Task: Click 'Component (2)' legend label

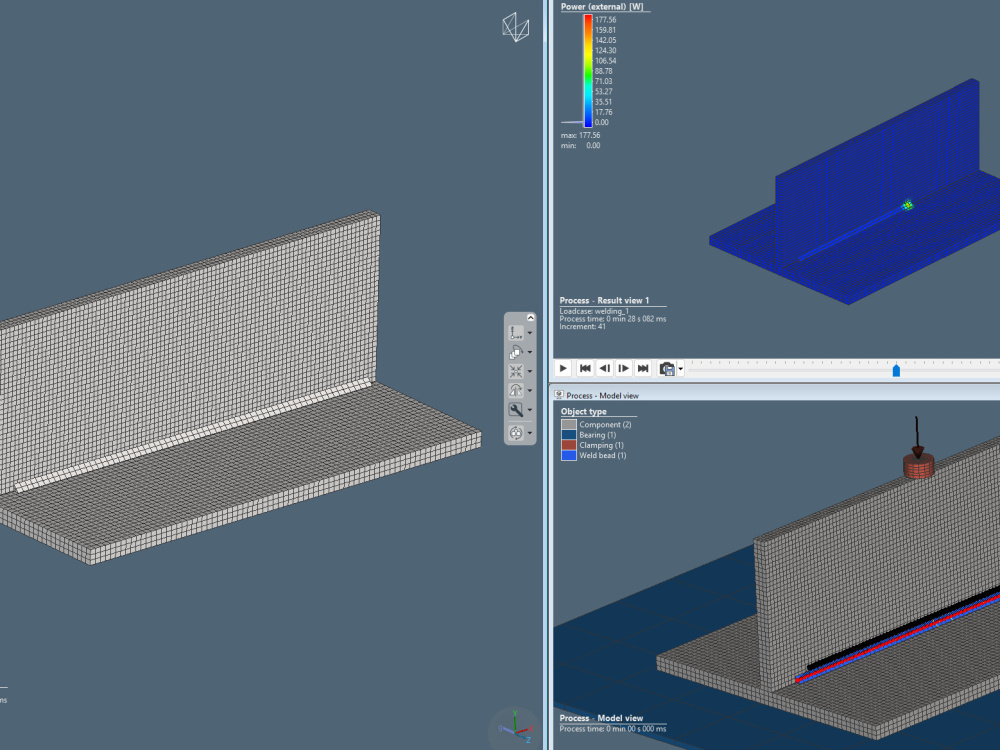Action: 605,425
